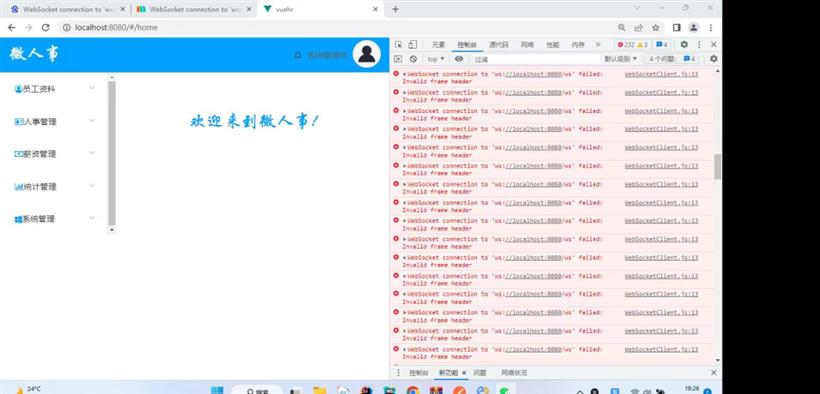Viewport: 820px width, 394px height.
Task: Click the browser forward arrow
Action: click(x=29, y=28)
